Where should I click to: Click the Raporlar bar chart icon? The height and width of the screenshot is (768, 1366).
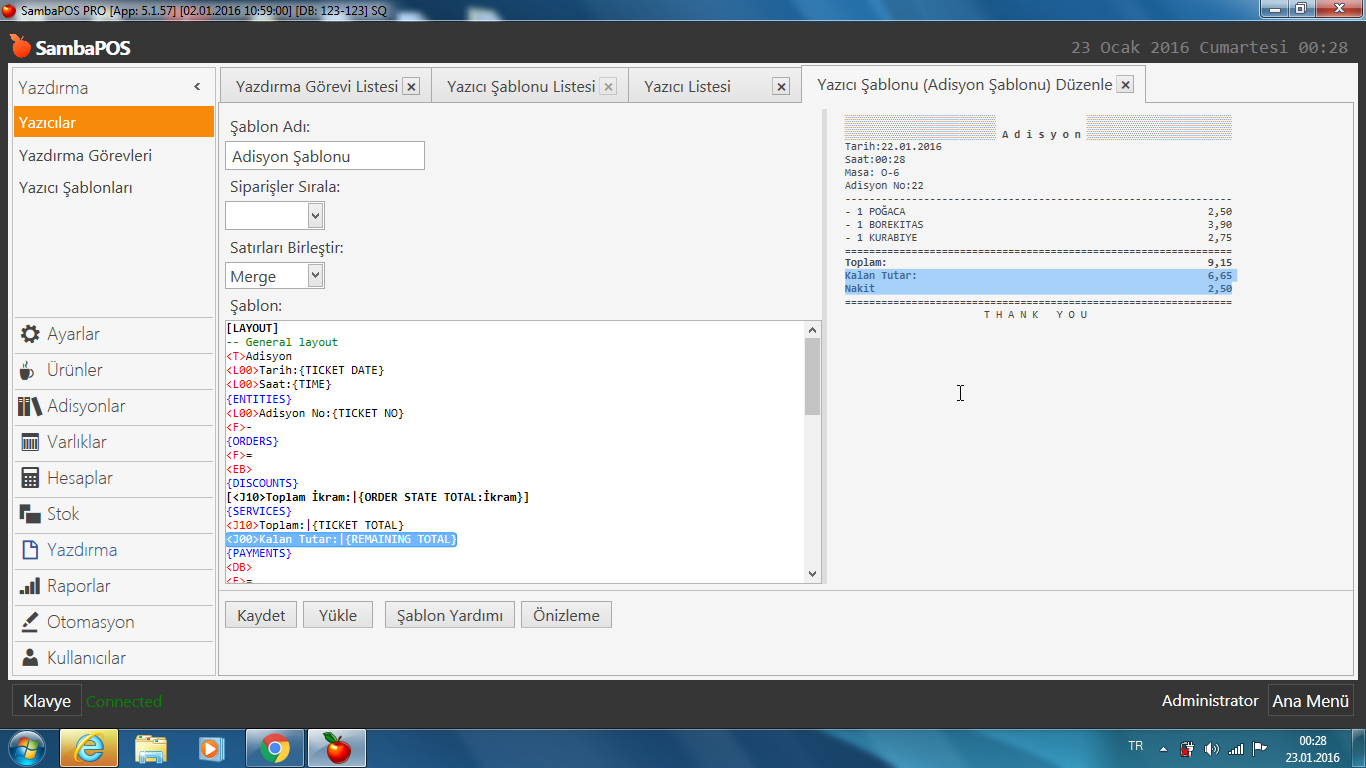pyautogui.click(x=30, y=586)
